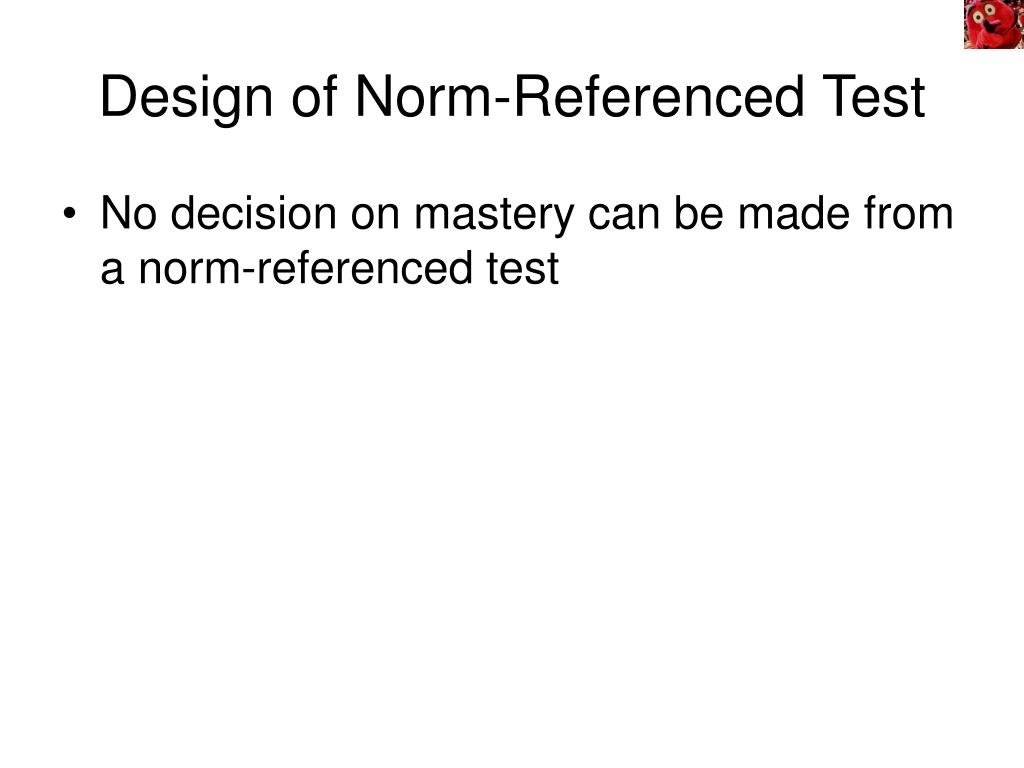
Task: Click the red mascot image in corner
Action: pos(993,24)
